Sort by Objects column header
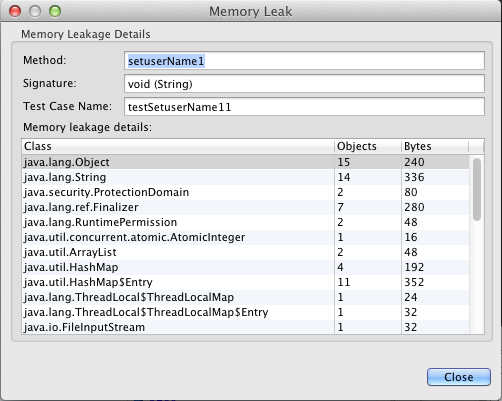 coord(368,146)
